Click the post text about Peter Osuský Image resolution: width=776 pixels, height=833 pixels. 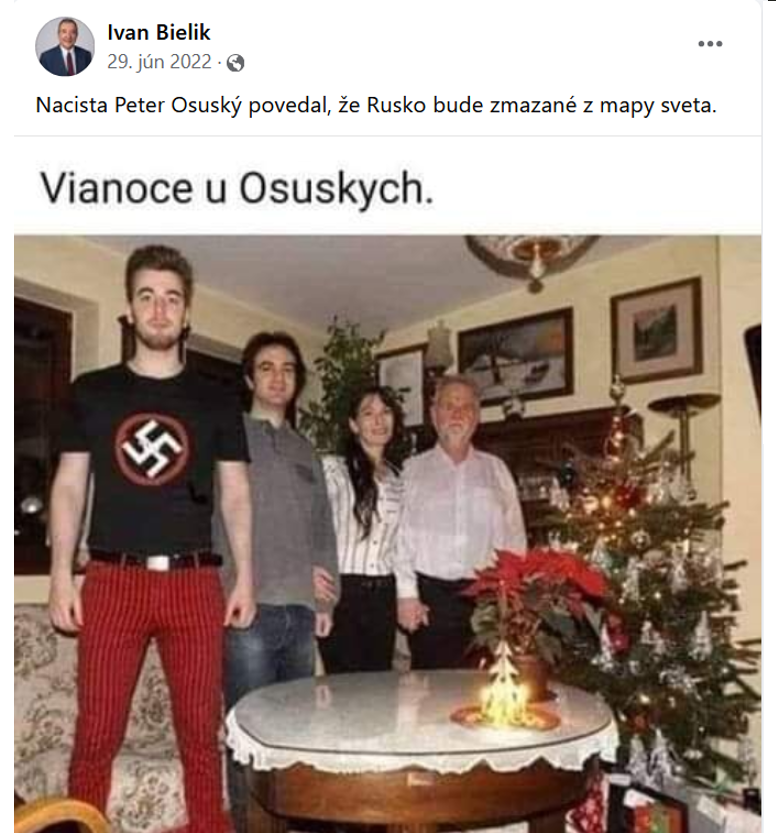click(x=376, y=105)
